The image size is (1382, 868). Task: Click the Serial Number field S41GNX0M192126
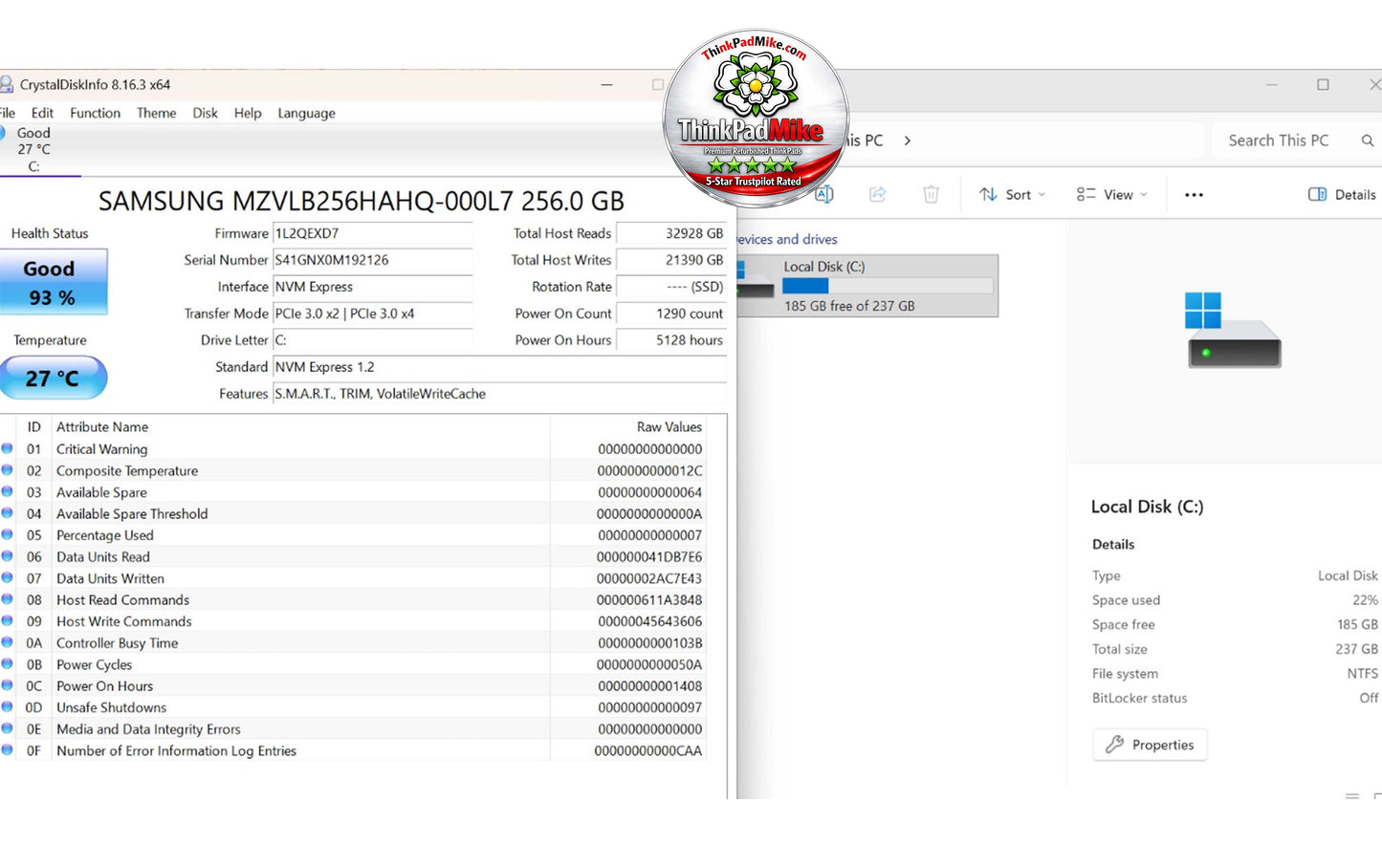tap(373, 260)
